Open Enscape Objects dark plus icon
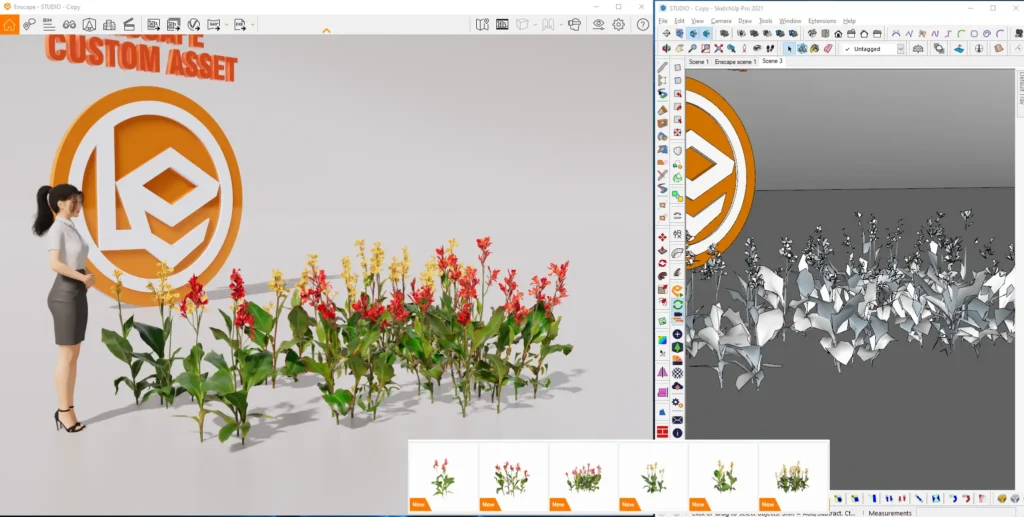 coord(677,334)
